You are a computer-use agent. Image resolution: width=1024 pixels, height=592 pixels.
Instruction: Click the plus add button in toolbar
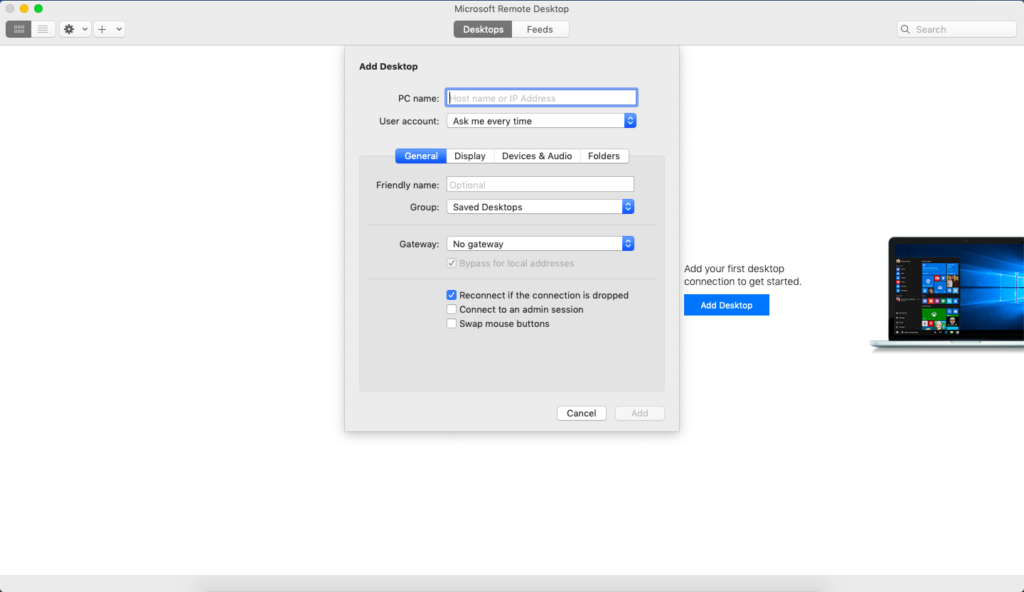102,29
